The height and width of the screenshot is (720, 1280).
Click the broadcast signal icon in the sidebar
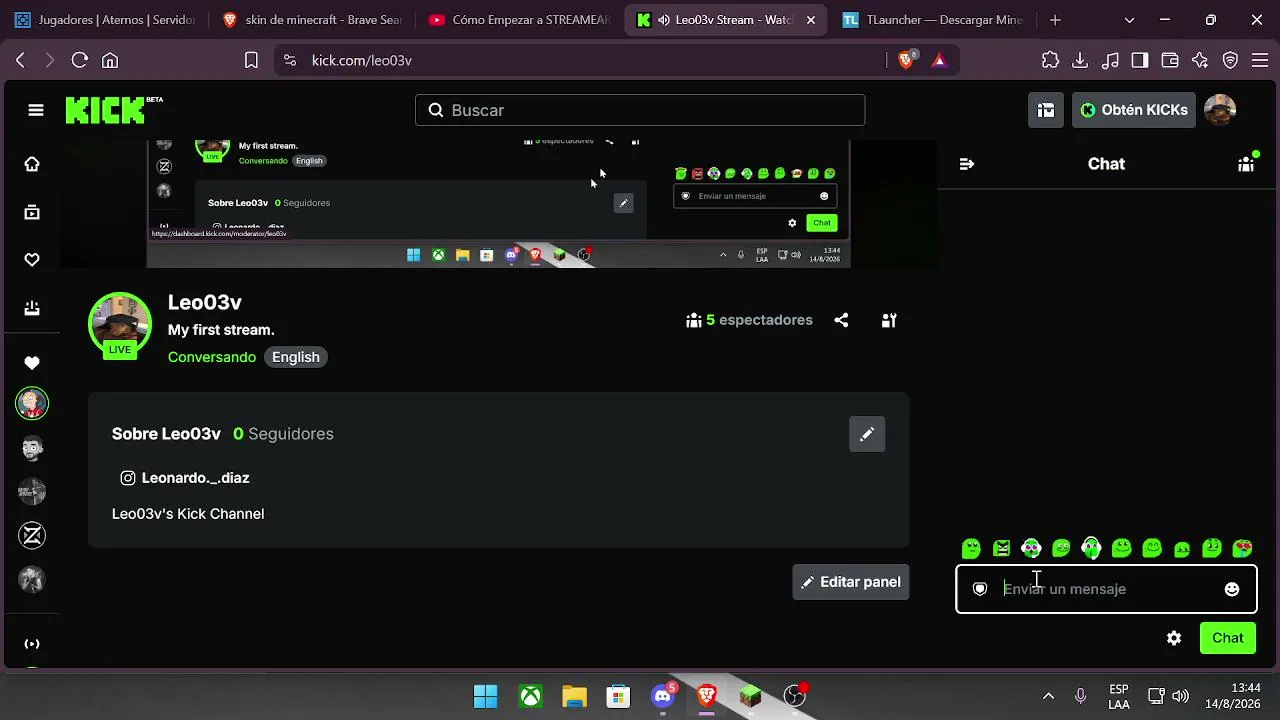pyautogui.click(x=32, y=644)
